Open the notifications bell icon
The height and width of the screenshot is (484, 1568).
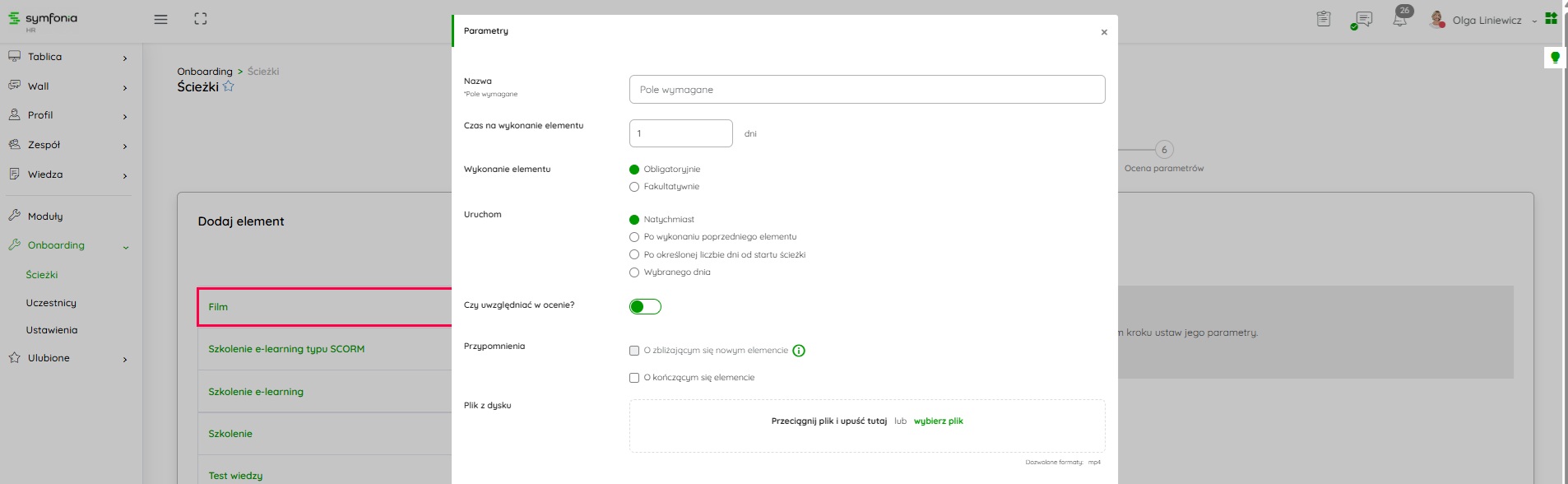(1399, 19)
